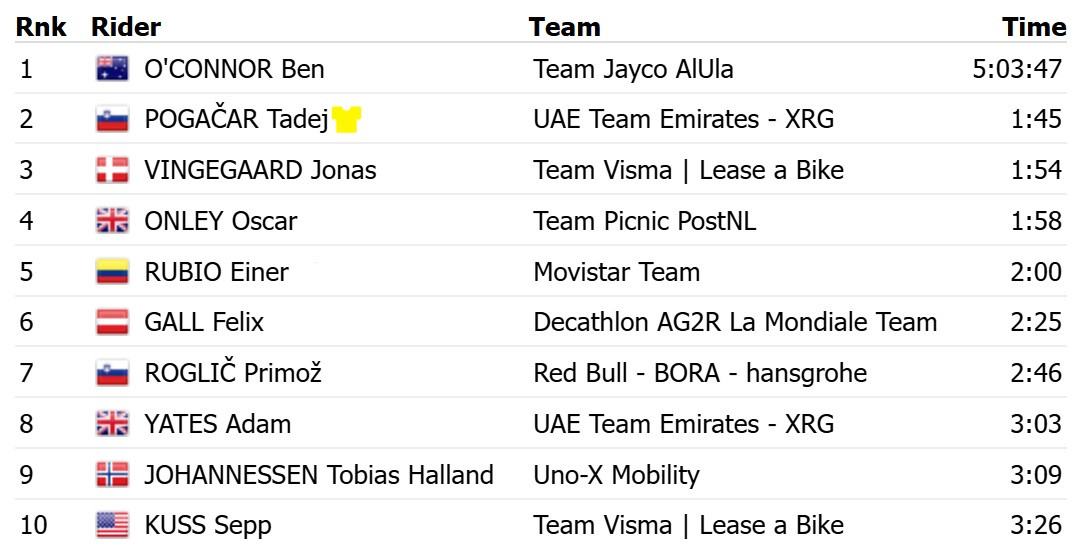Open rider O'CONNOR Ben's profile
Screen dimensions: 1072x548
coord(234,69)
